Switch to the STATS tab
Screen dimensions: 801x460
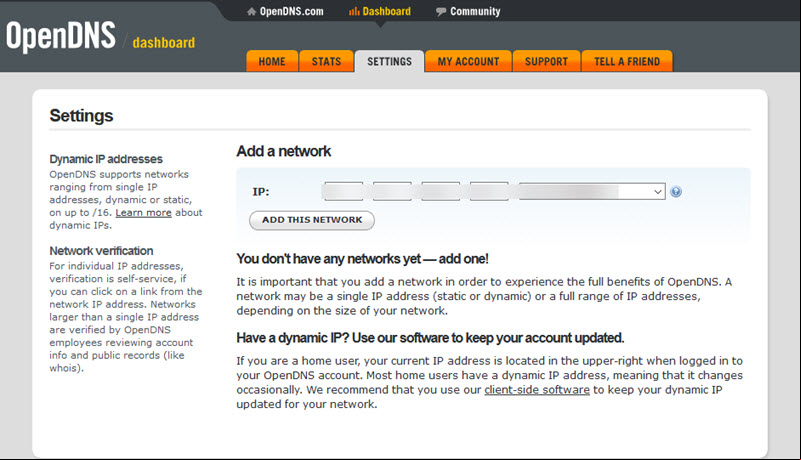[326, 61]
